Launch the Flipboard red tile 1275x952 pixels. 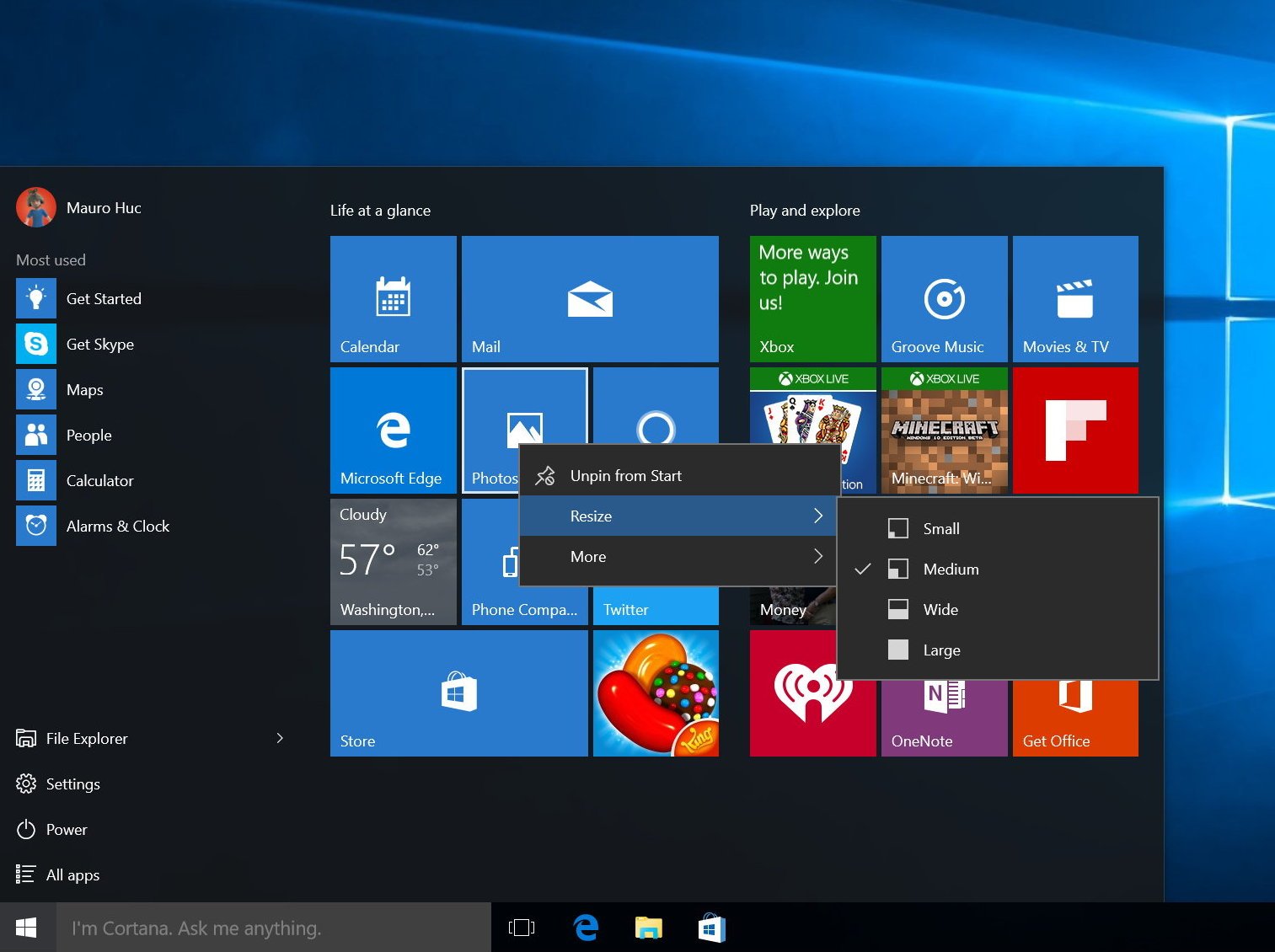1074,430
